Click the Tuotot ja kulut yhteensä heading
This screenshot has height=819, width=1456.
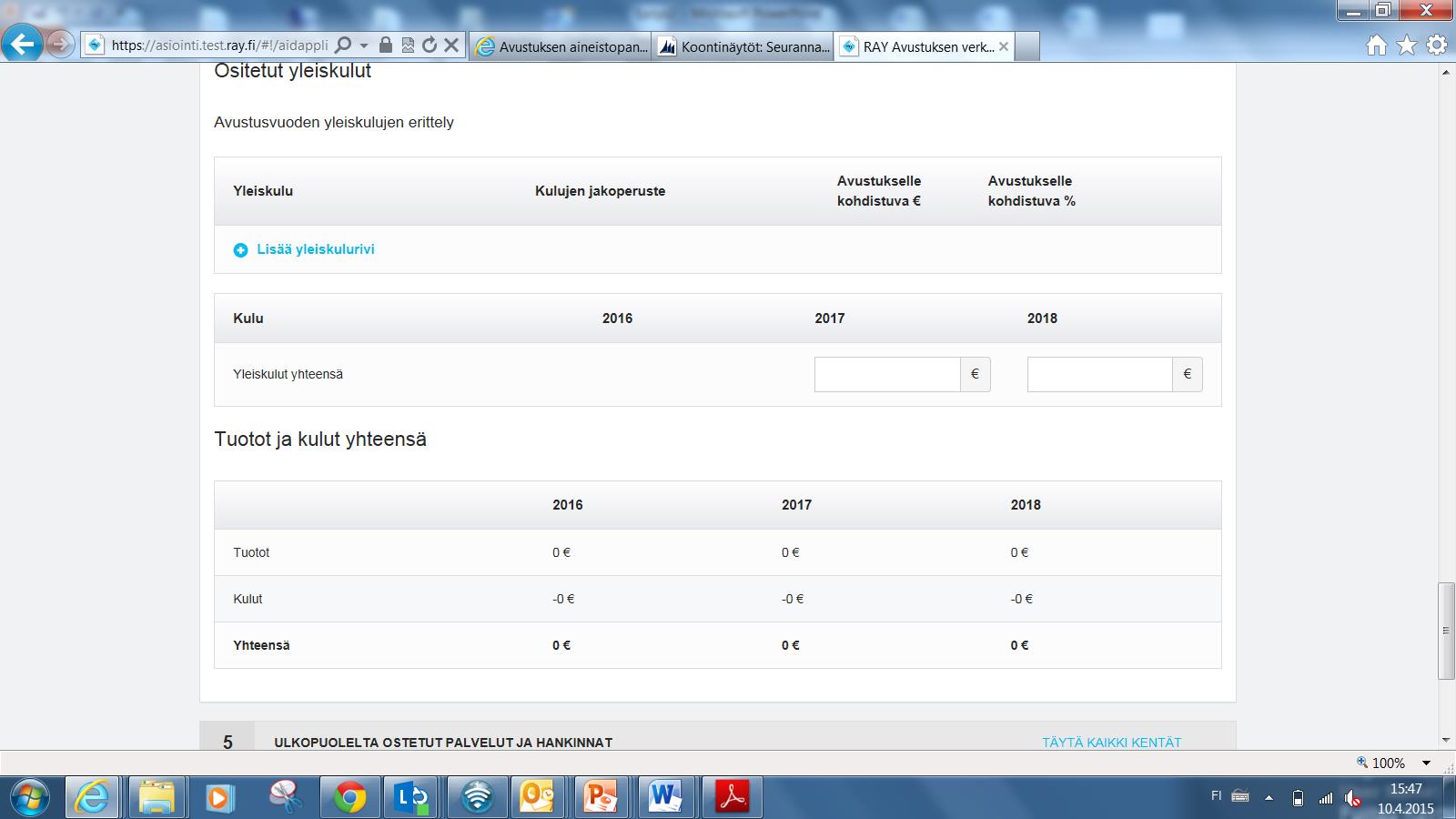[320, 439]
